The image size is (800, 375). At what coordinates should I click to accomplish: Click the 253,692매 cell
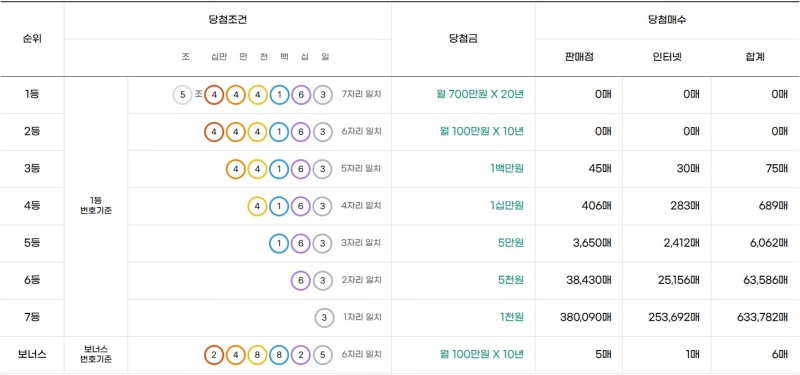[675, 317]
